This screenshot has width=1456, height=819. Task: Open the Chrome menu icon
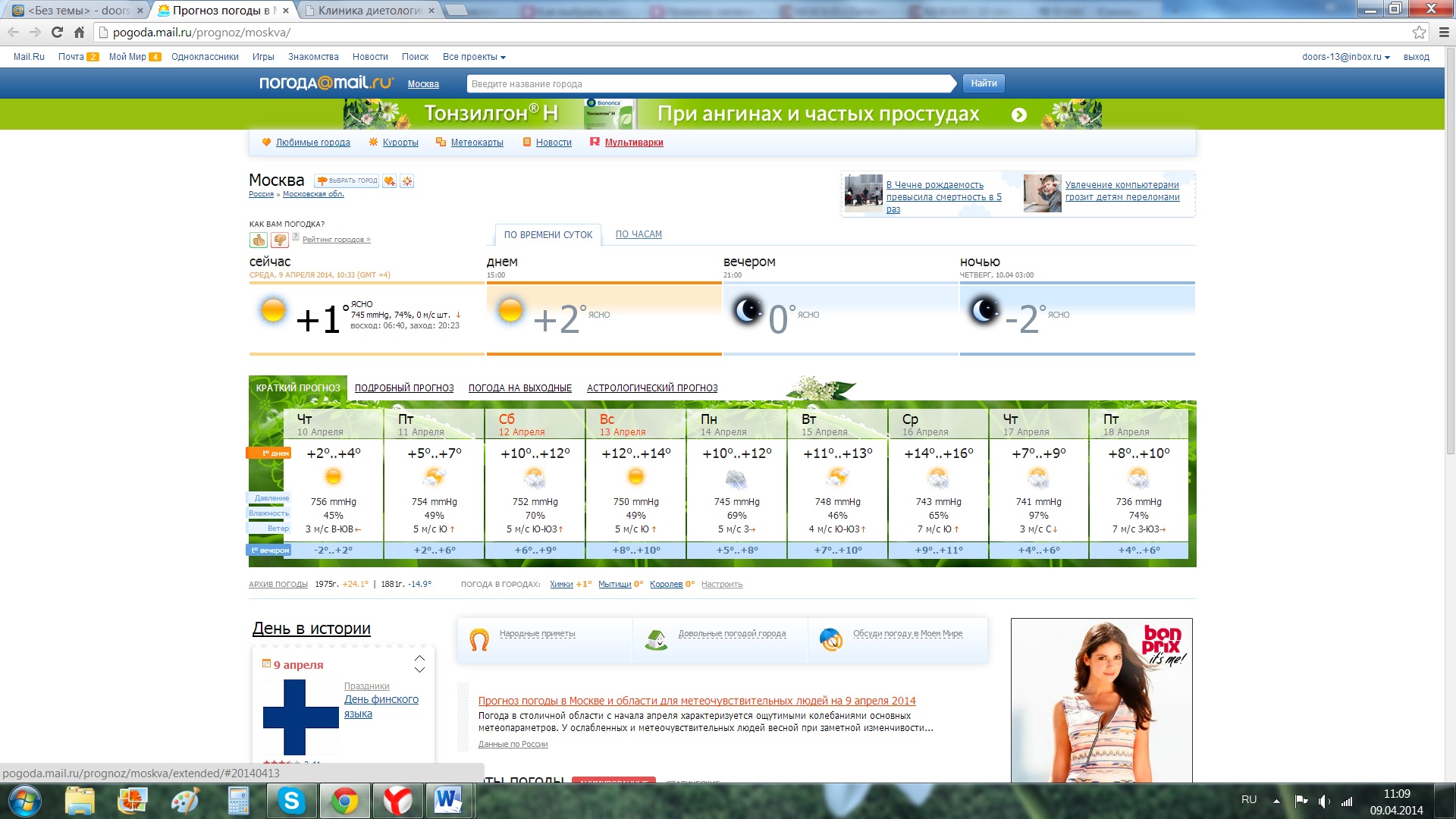pyautogui.click(x=1444, y=33)
